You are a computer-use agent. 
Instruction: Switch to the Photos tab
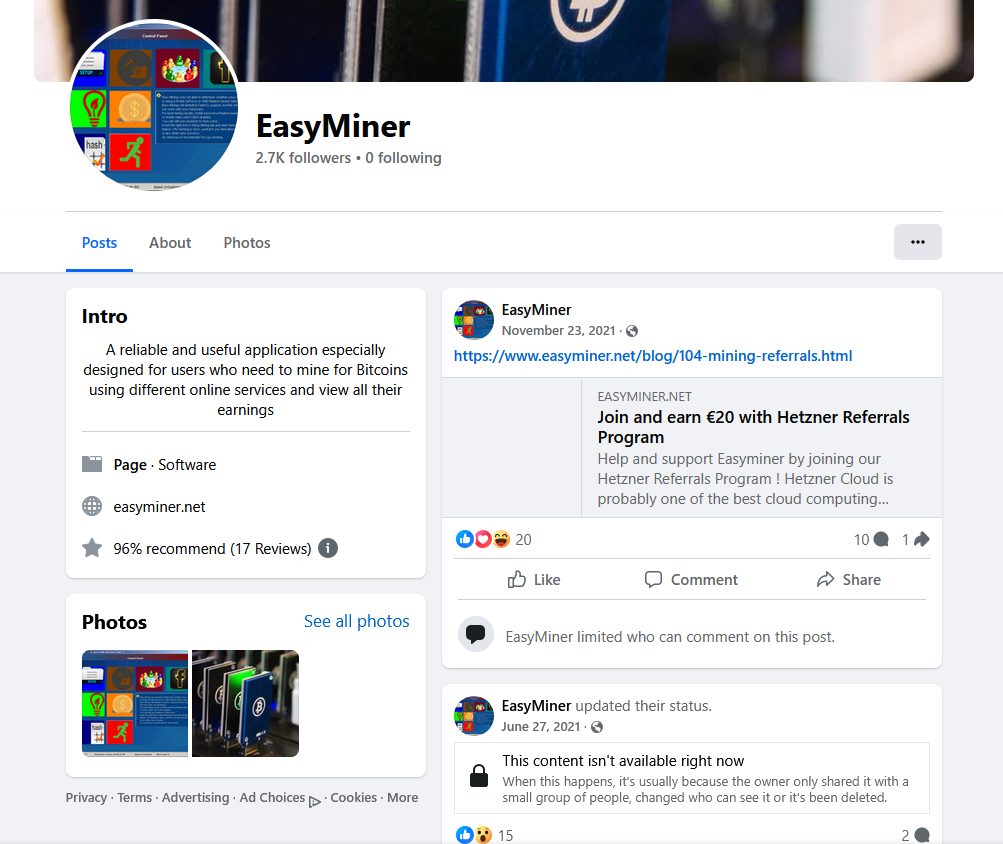coord(247,243)
